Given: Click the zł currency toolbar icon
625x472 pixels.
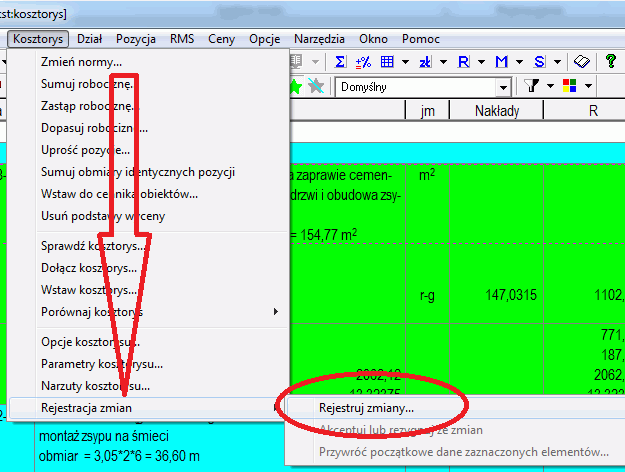Looking at the screenshot, I should 425,62.
